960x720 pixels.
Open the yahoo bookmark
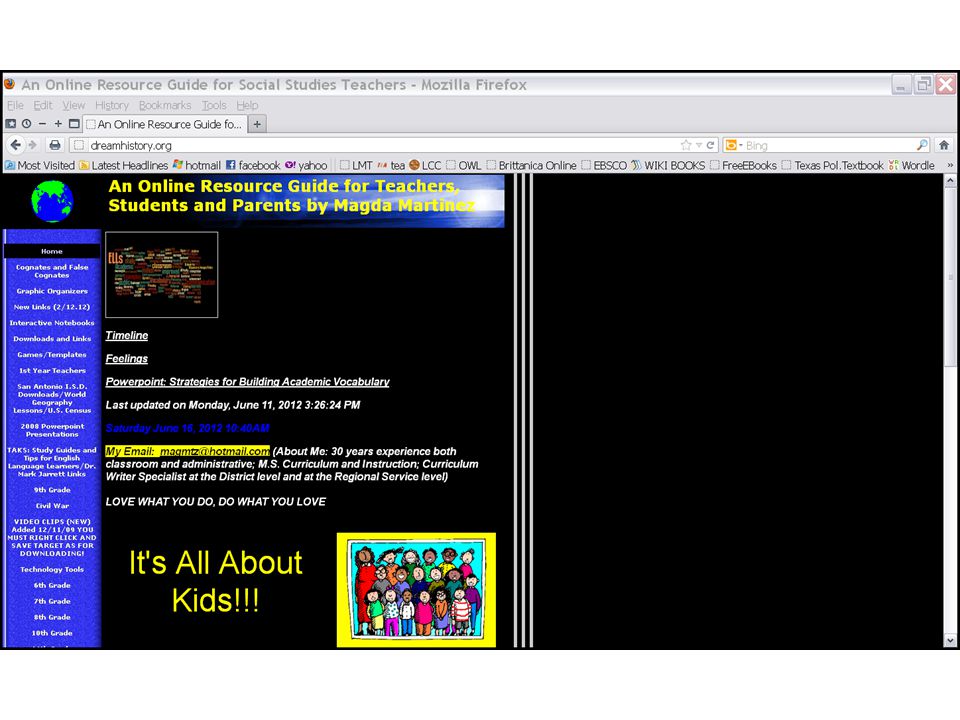tap(306, 165)
